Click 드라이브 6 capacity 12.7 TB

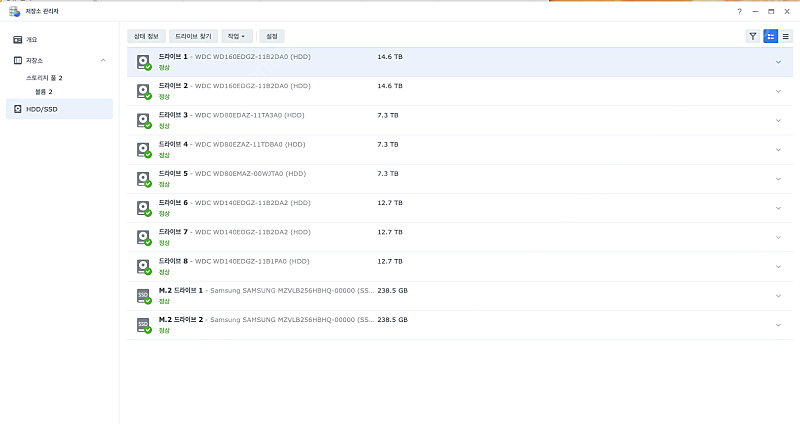(x=390, y=203)
